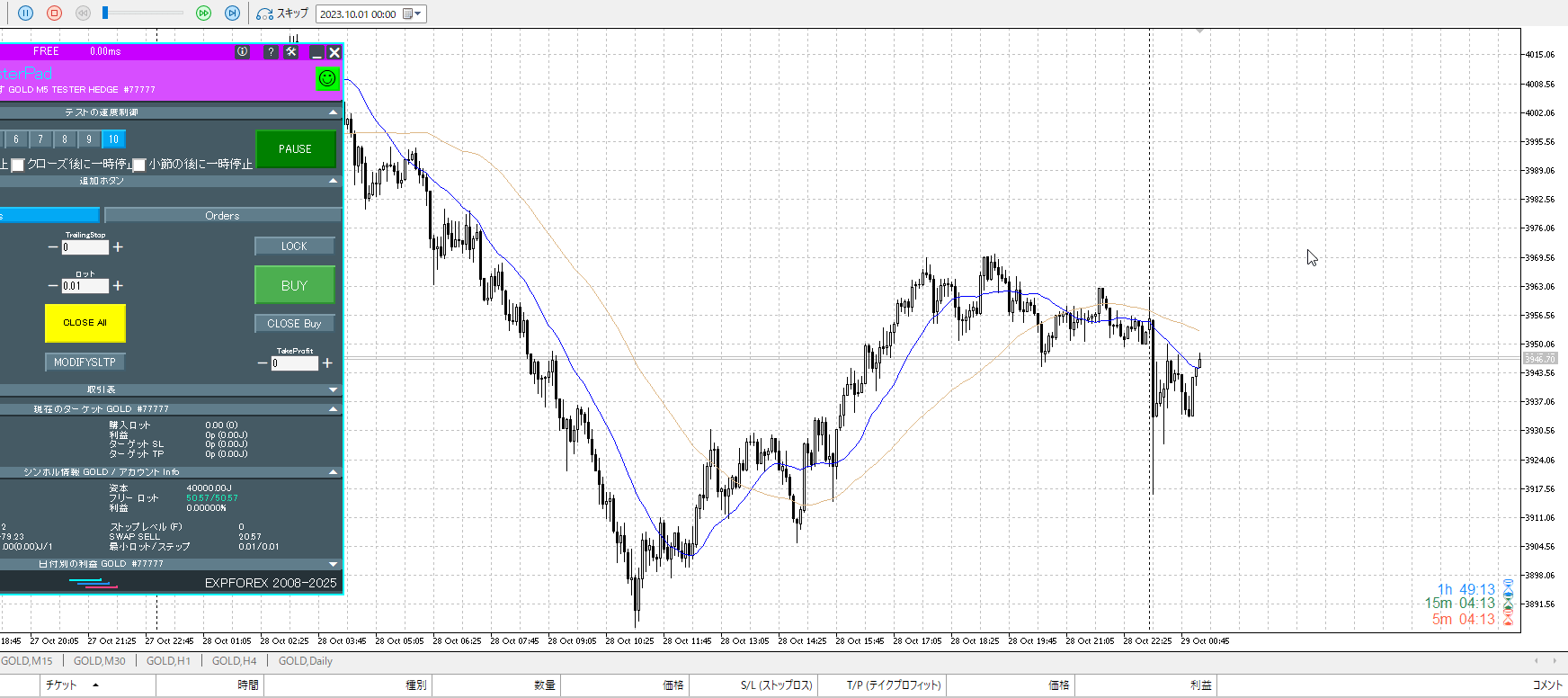Select speed level 10

(x=113, y=139)
